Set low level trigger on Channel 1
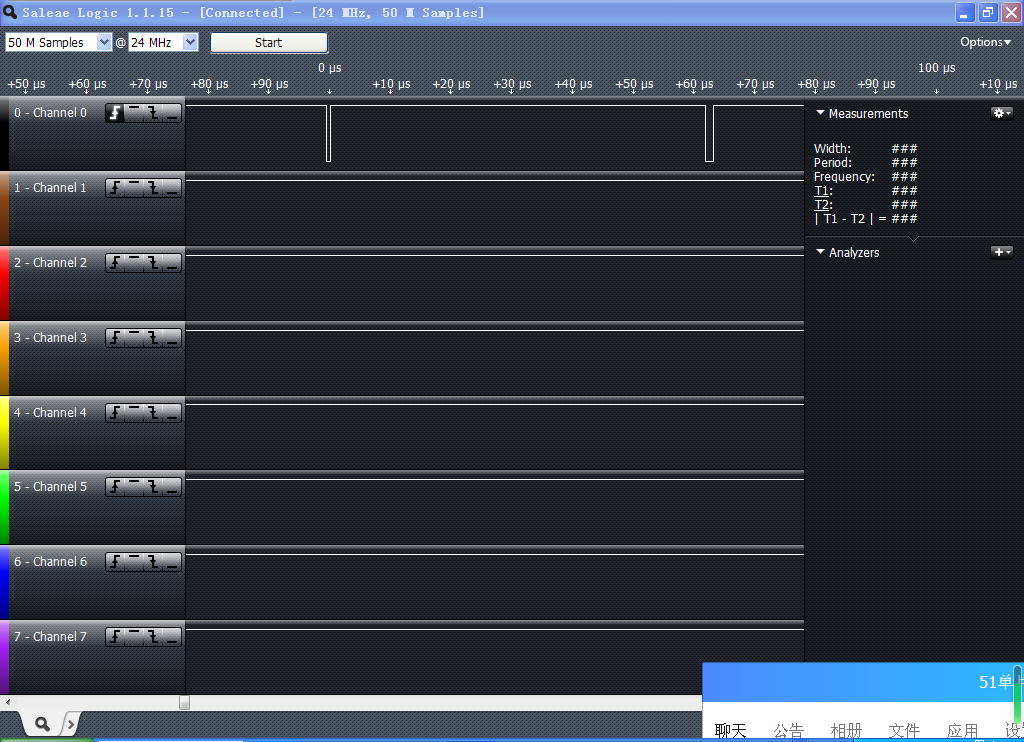The height and width of the screenshot is (742, 1024). [172, 188]
